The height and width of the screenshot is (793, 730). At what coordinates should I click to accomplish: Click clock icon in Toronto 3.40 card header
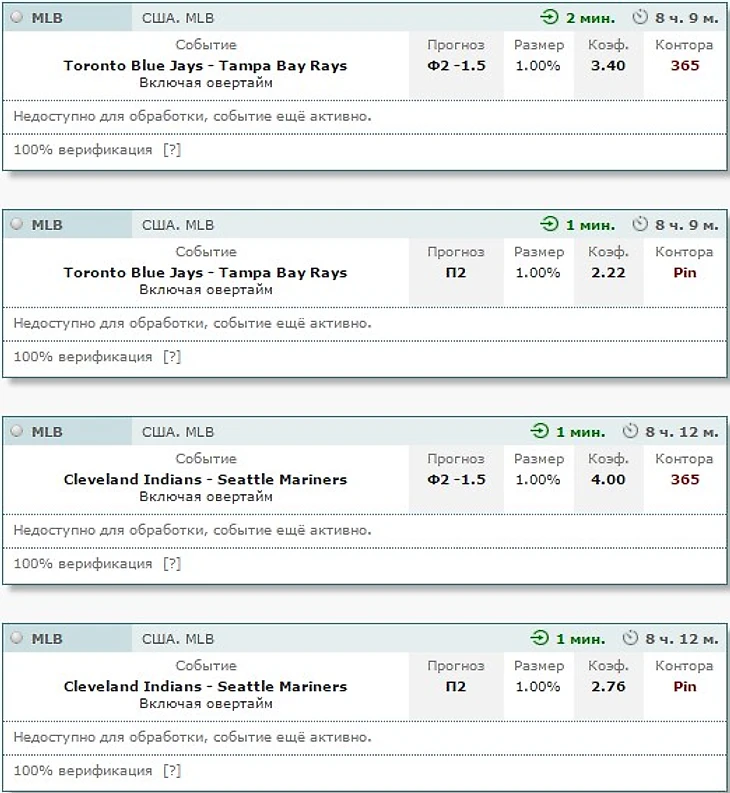640,18
